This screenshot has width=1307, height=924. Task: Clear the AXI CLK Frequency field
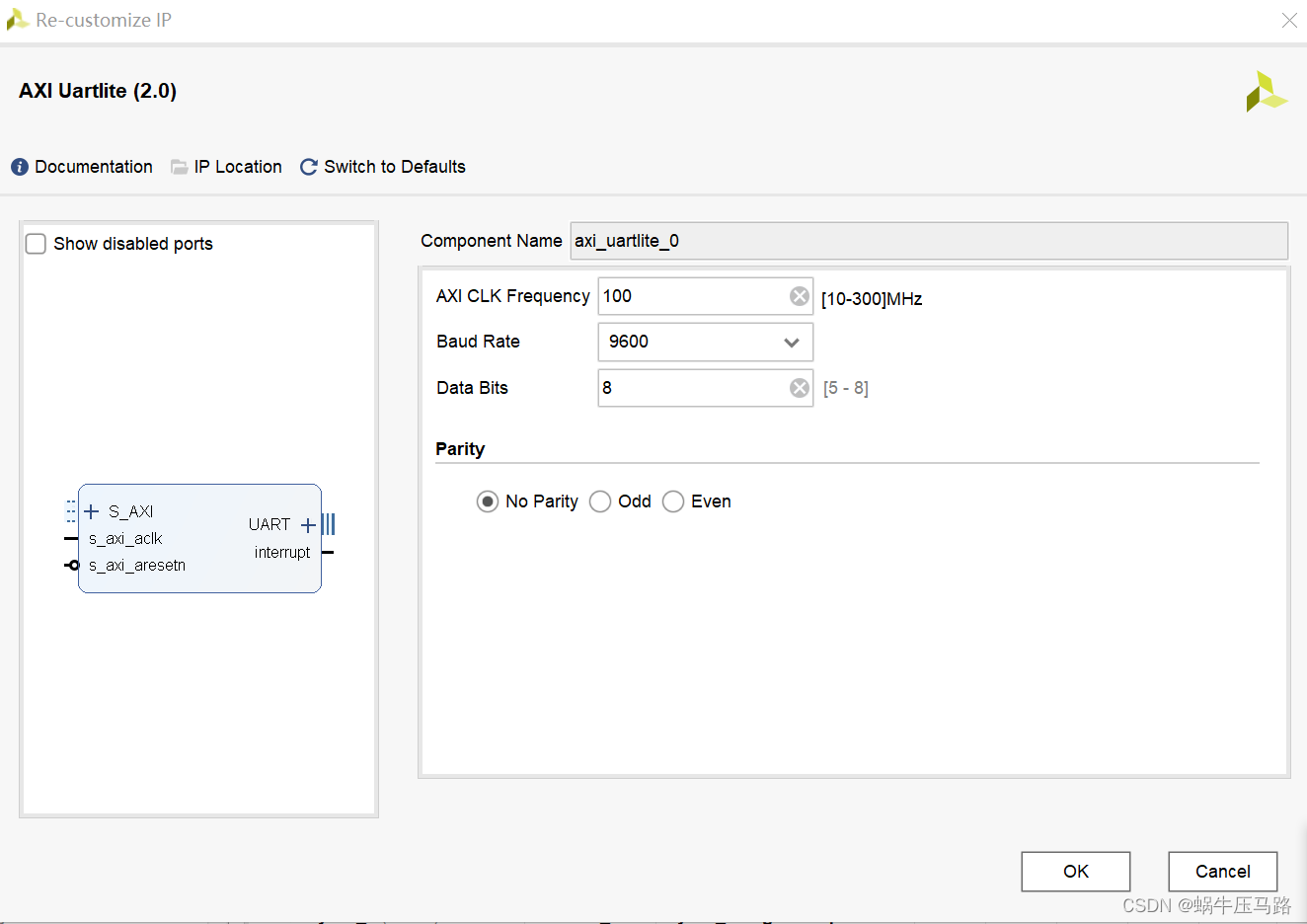(800, 296)
